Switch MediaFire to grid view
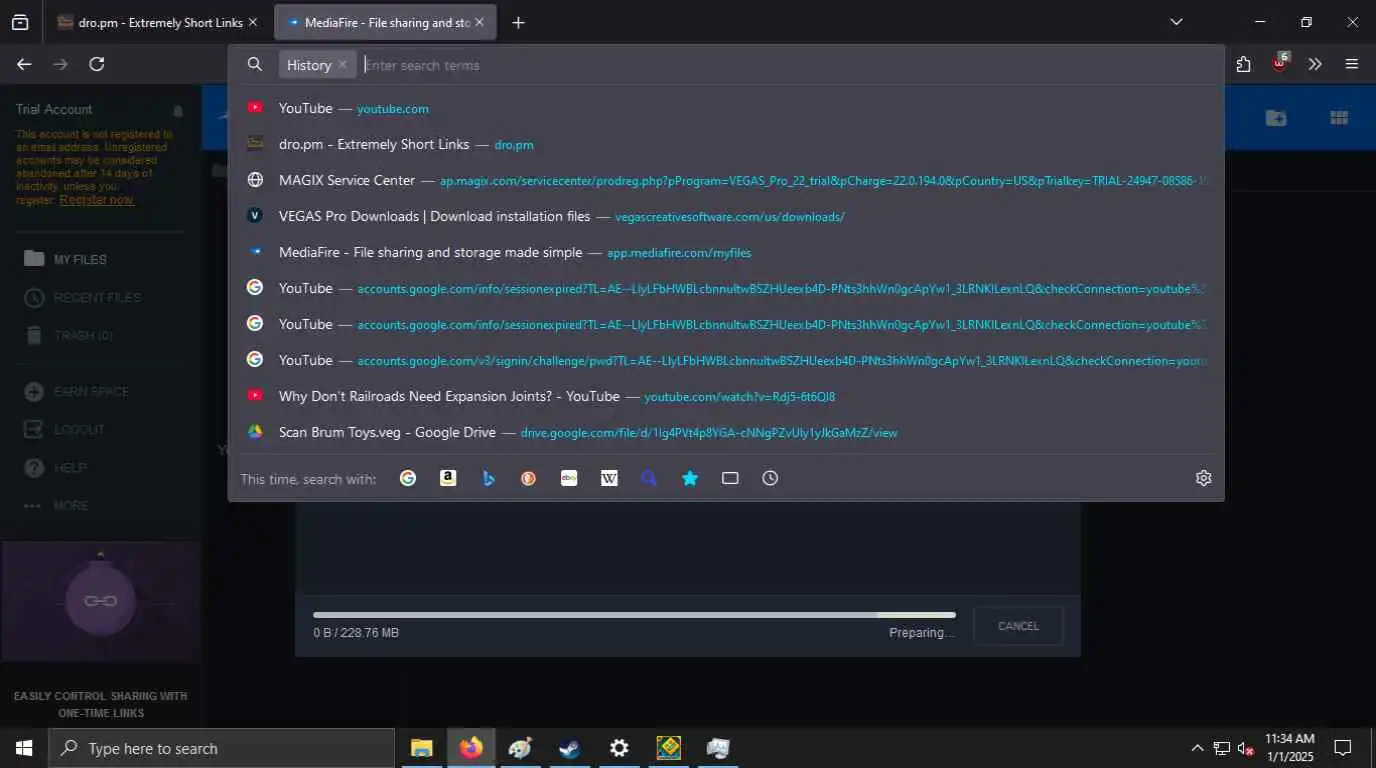1376x768 pixels. point(1339,118)
